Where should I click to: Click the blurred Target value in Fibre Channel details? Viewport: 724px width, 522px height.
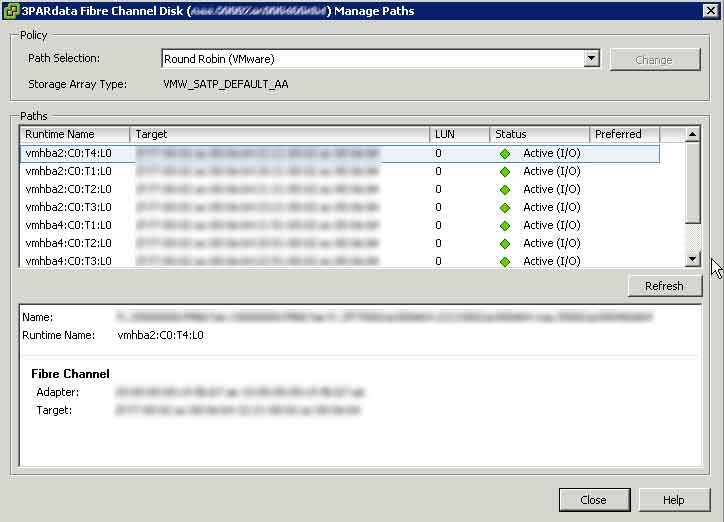(x=238, y=410)
